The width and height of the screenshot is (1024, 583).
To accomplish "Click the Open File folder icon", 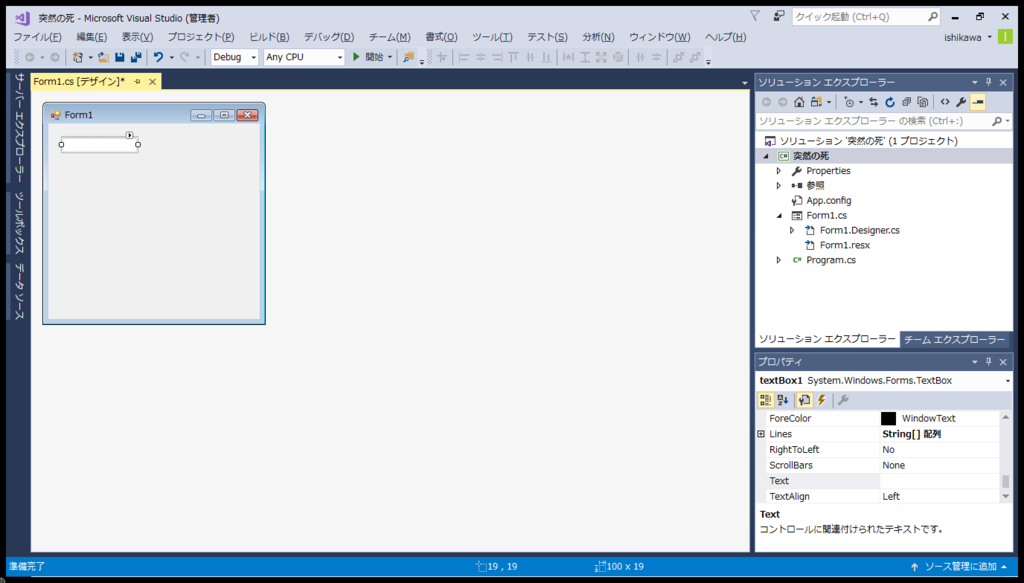I will point(103,57).
